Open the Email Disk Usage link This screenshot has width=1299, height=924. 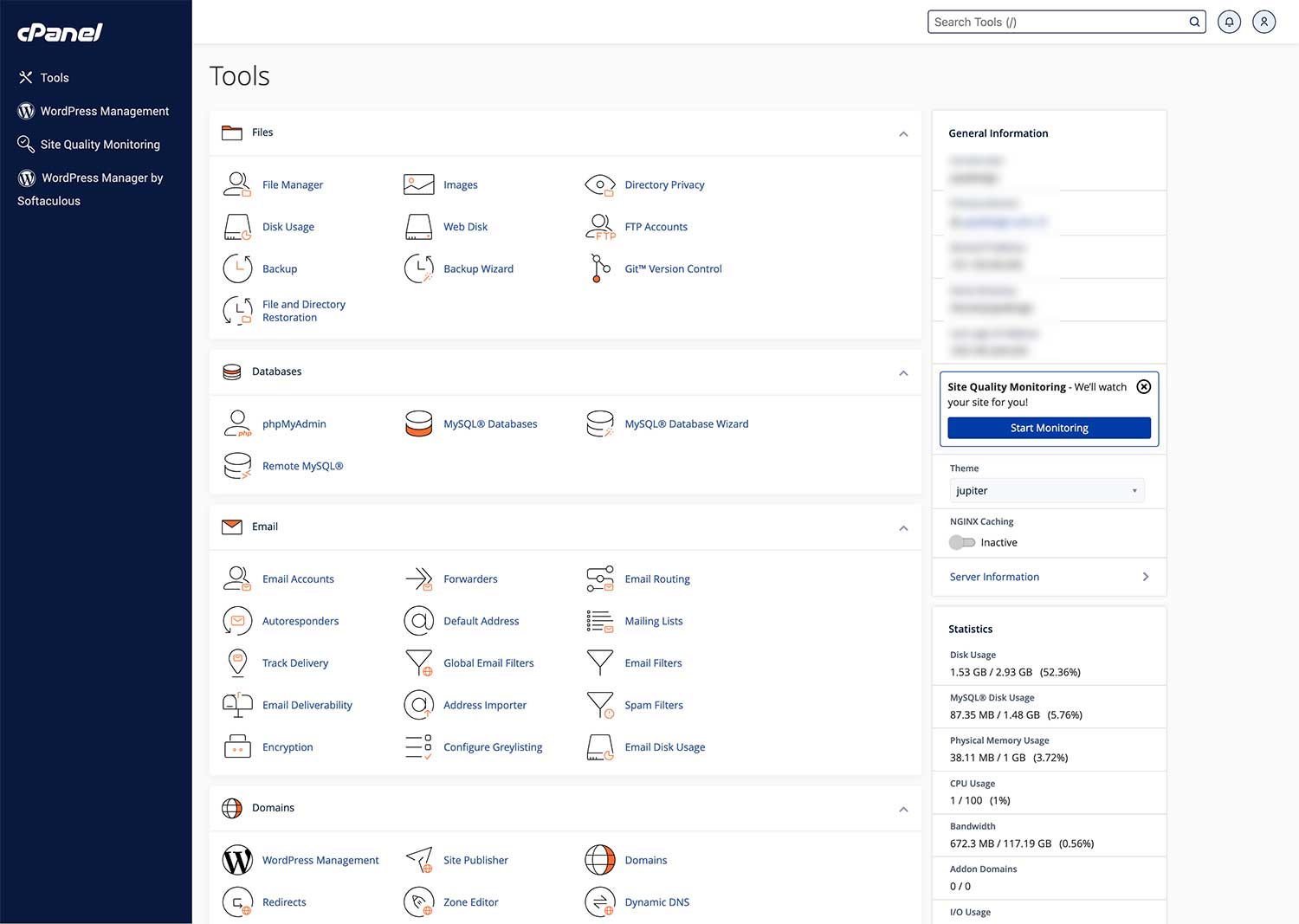[665, 747]
